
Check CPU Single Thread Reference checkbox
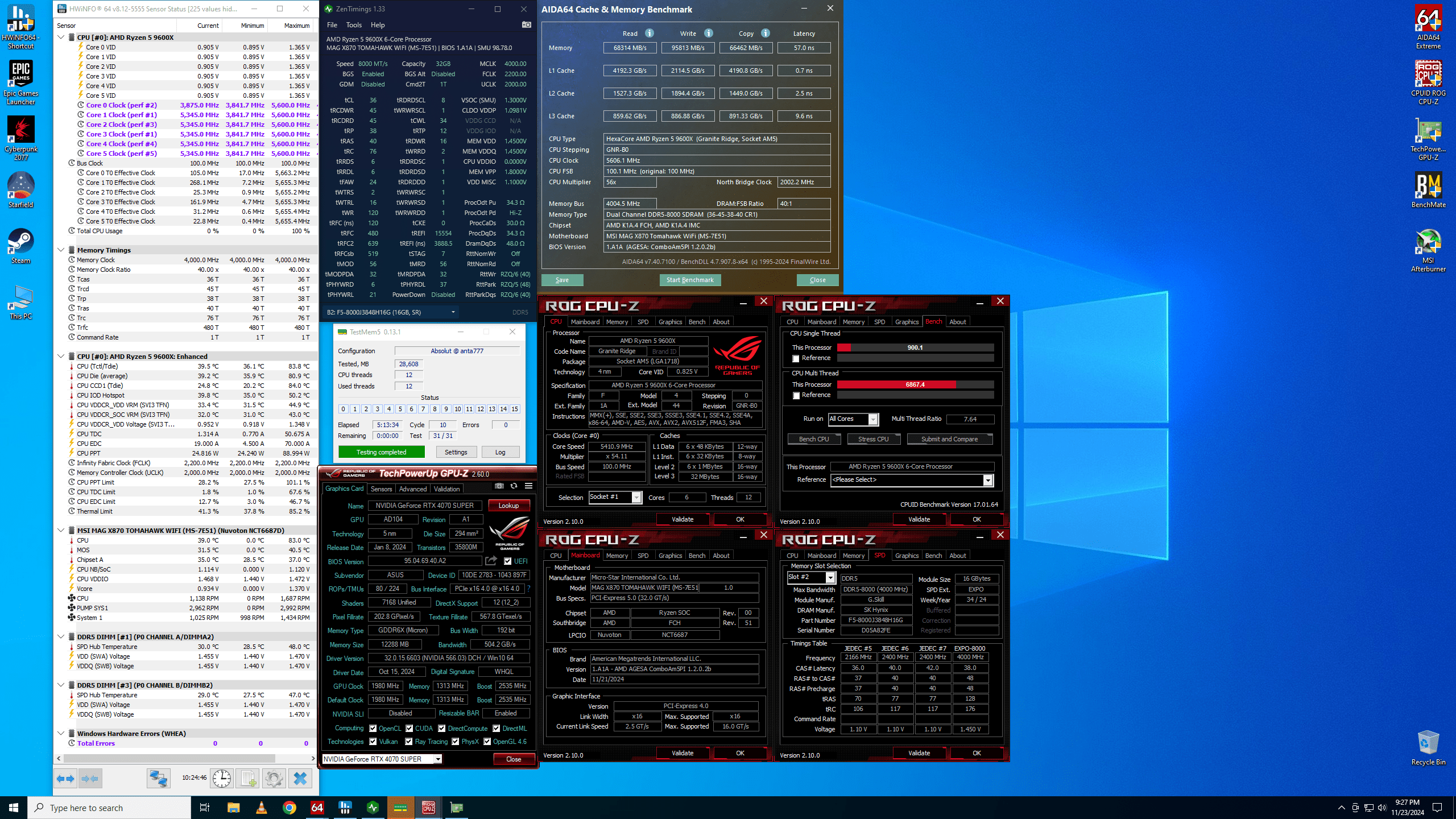click(796, 358)
